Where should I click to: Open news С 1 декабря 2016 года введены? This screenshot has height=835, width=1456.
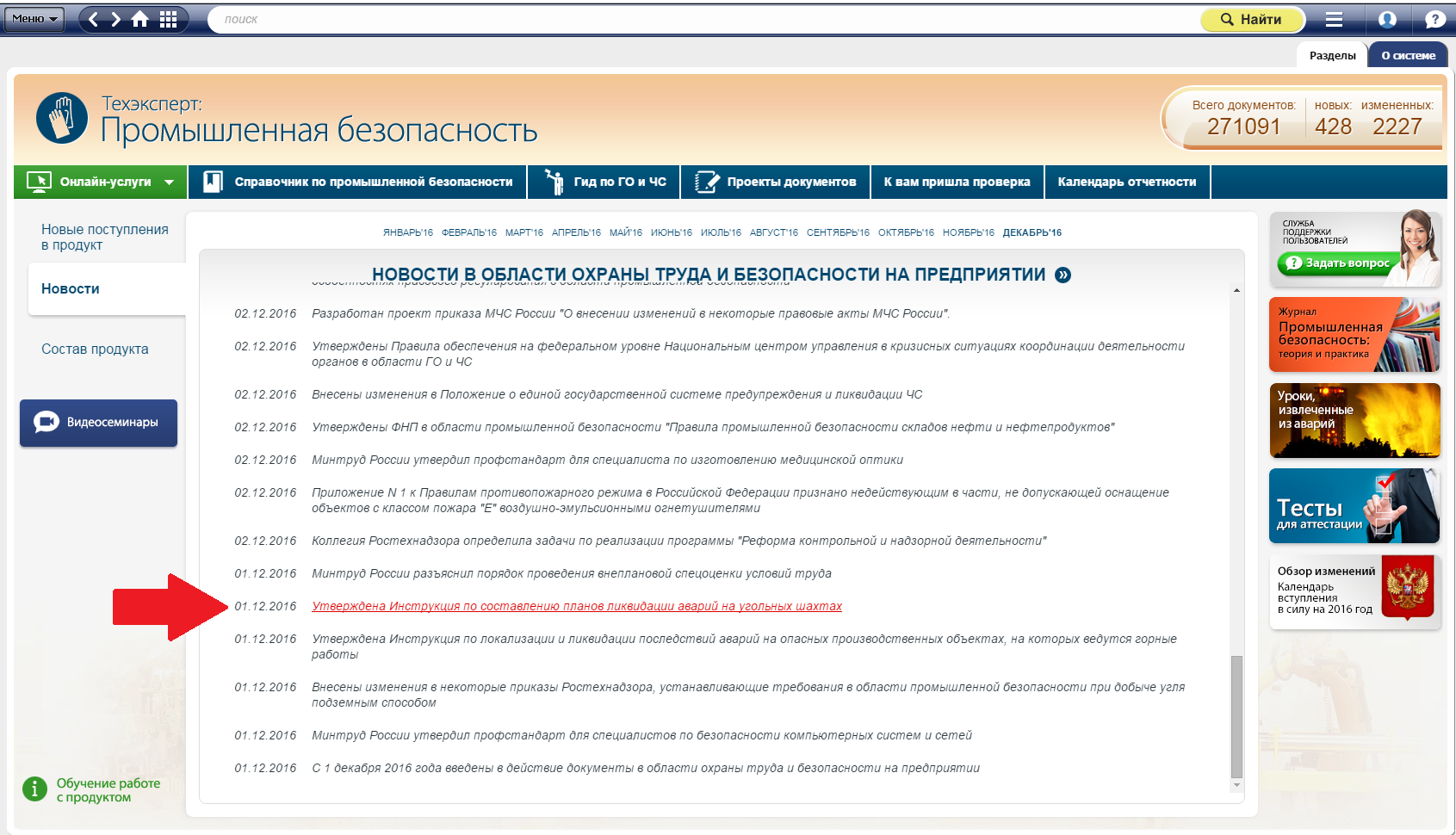tap(646, 768)
